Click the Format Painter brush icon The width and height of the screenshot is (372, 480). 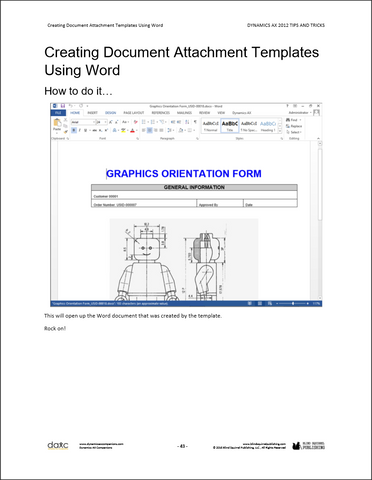(66, 131)
